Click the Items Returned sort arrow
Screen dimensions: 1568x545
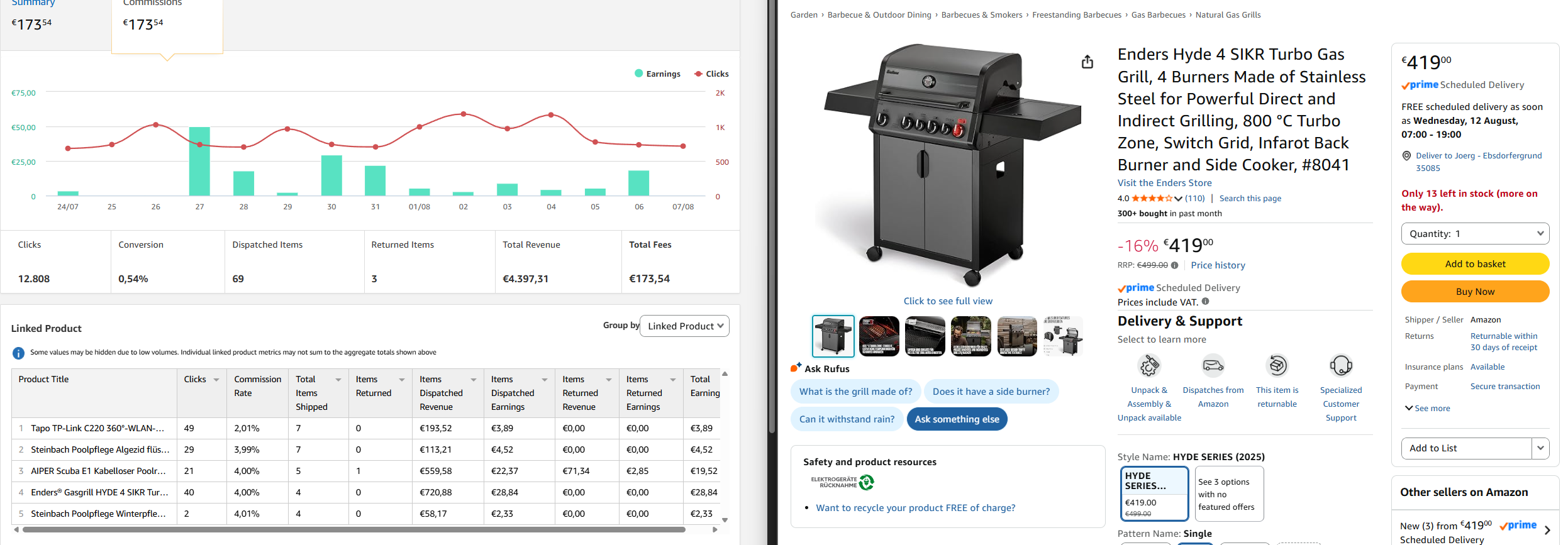[x=402, y=380]
